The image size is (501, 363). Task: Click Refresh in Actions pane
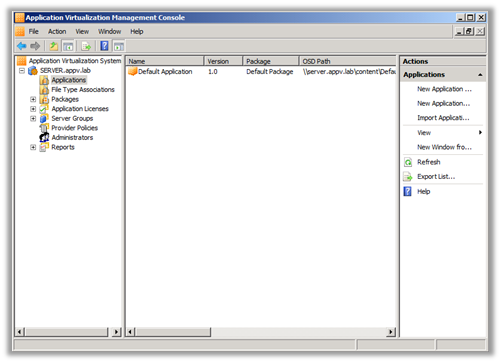pos(429,162)
